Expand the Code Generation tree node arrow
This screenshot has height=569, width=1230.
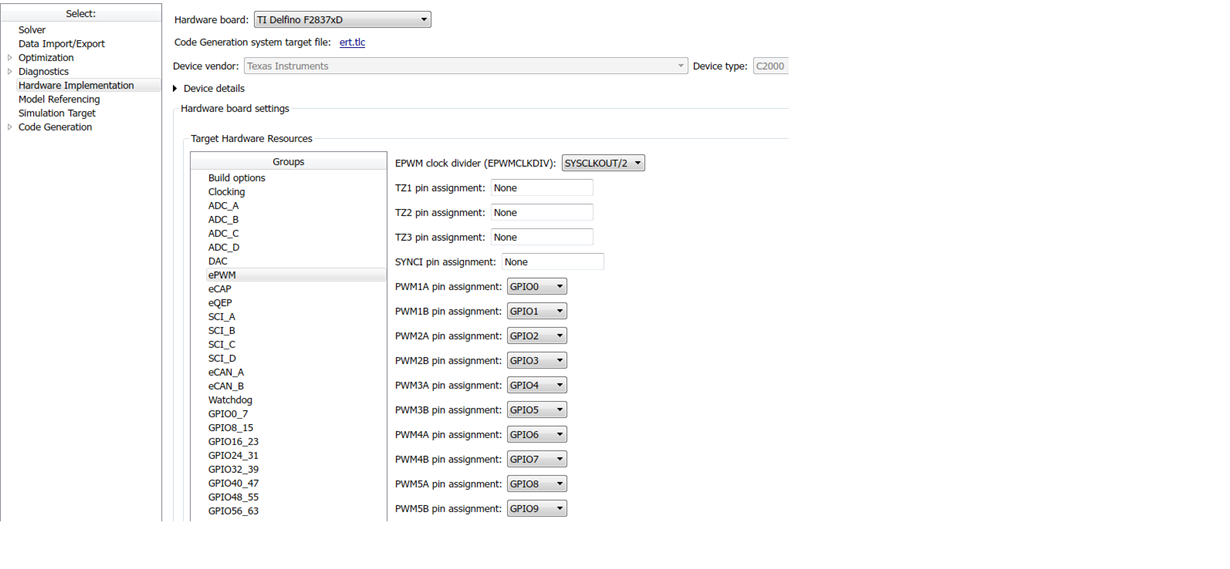pyautogui.click(x=10, y=127)
